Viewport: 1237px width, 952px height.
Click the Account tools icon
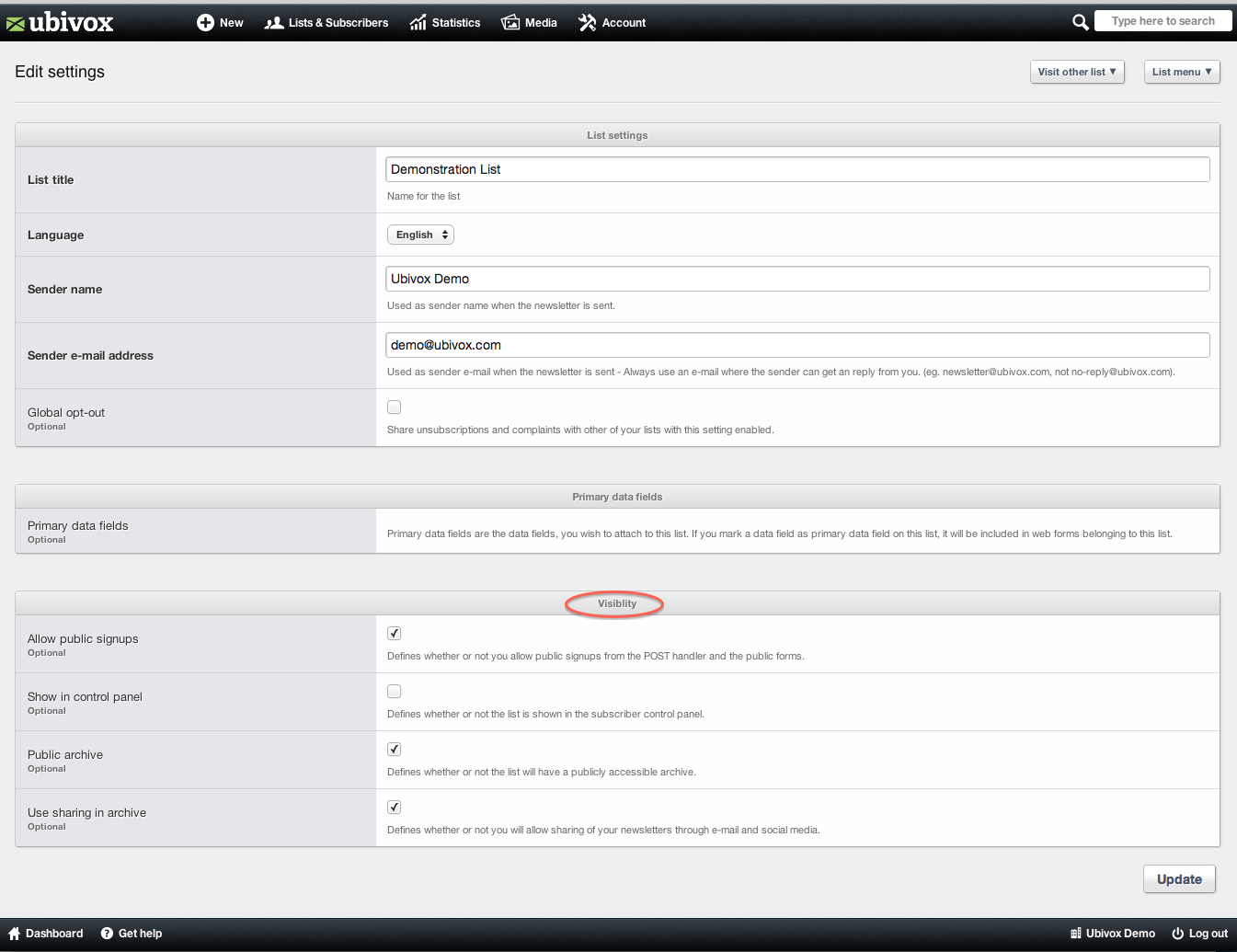(588, 23)
